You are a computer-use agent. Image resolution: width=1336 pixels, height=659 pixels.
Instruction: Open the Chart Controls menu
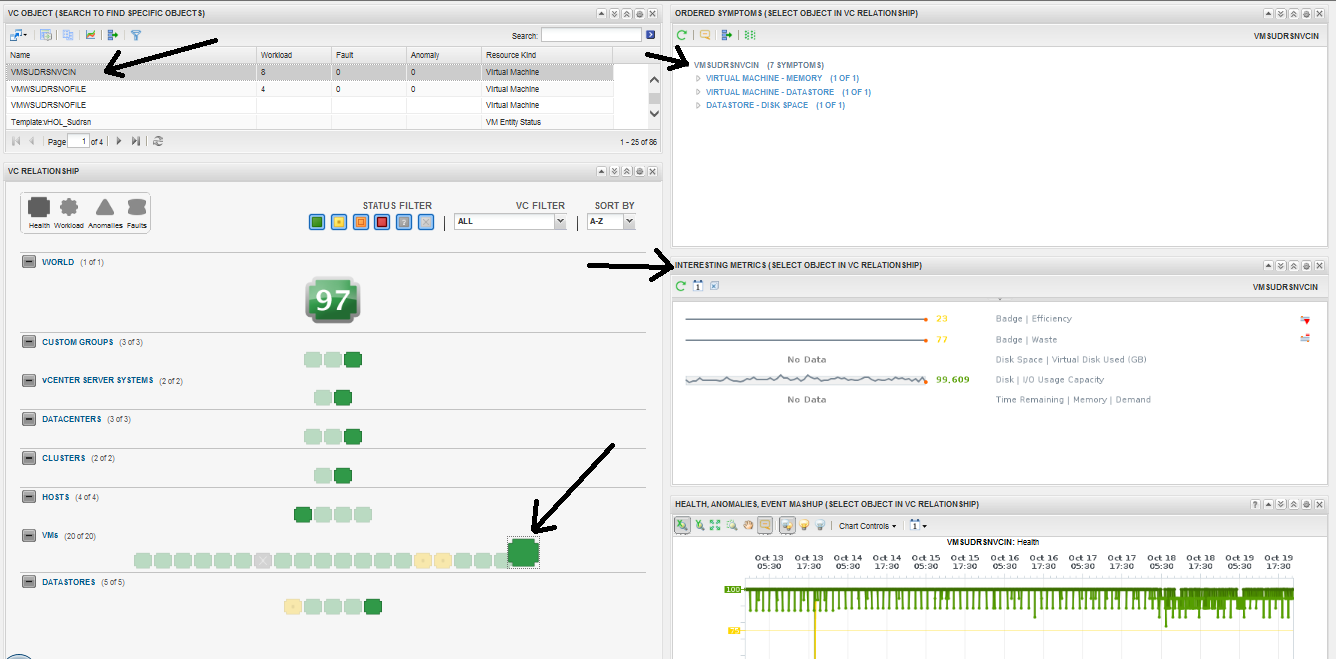point(867,526)
